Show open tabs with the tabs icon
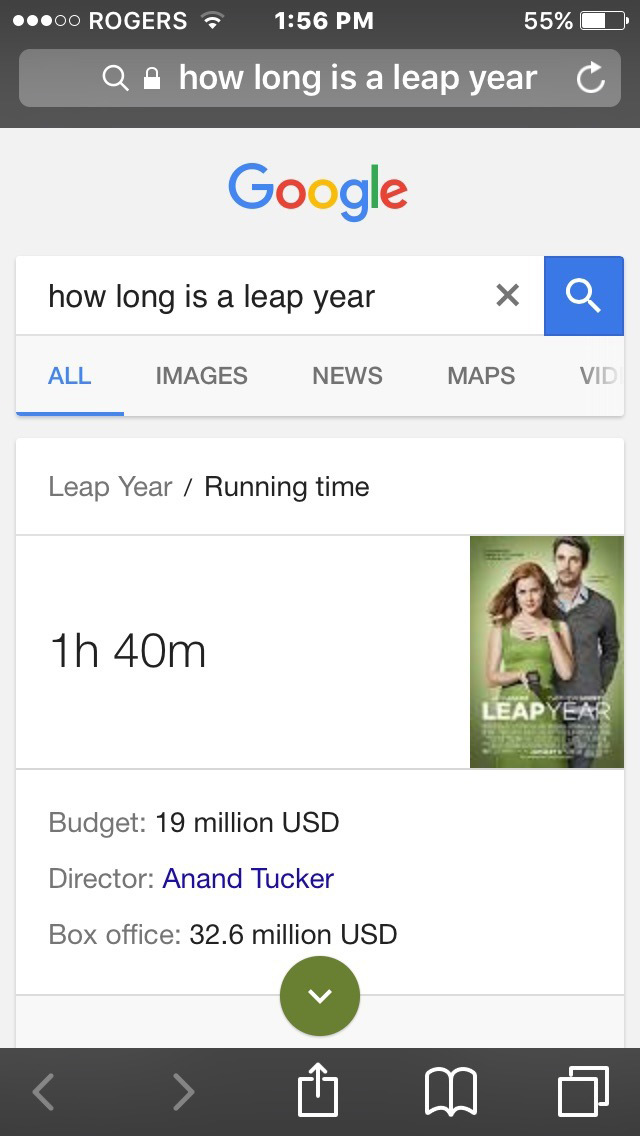The width and height of the screenshot is (640, 1136). click(x=583, y=1090)
